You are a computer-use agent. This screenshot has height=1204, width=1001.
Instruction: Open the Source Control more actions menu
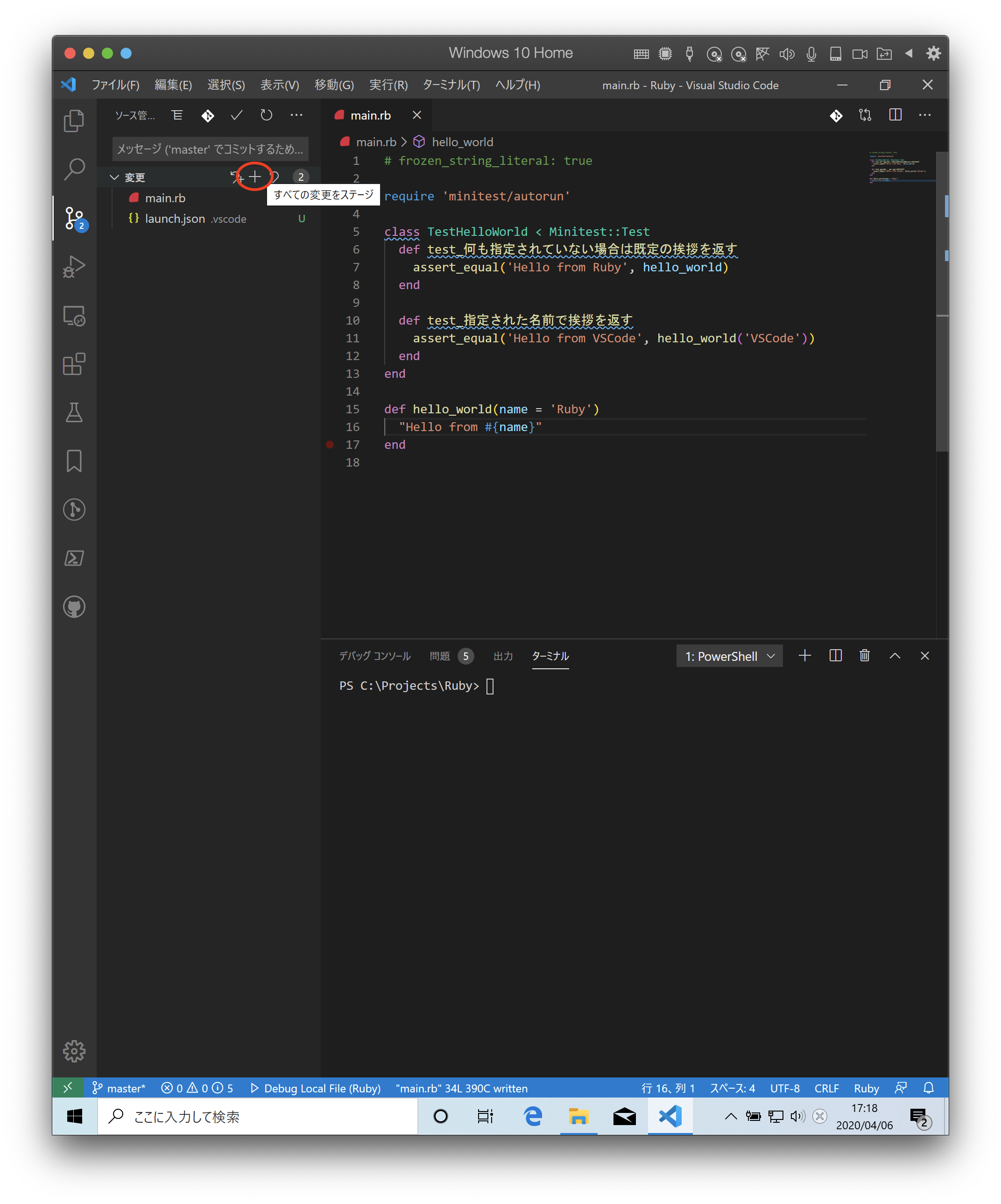[x=296, y=115]
